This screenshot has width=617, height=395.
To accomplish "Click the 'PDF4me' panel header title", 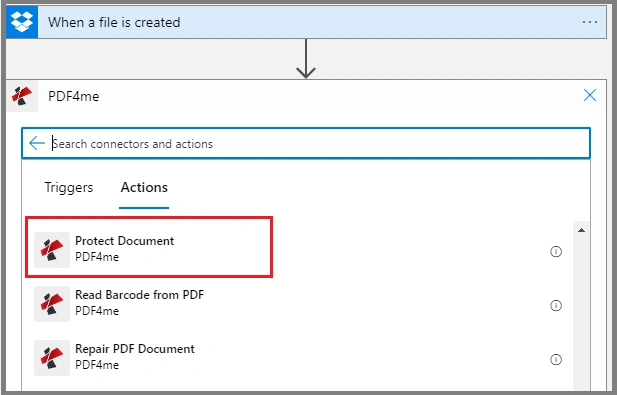I will pyautogui.click(x=74, y=96).
